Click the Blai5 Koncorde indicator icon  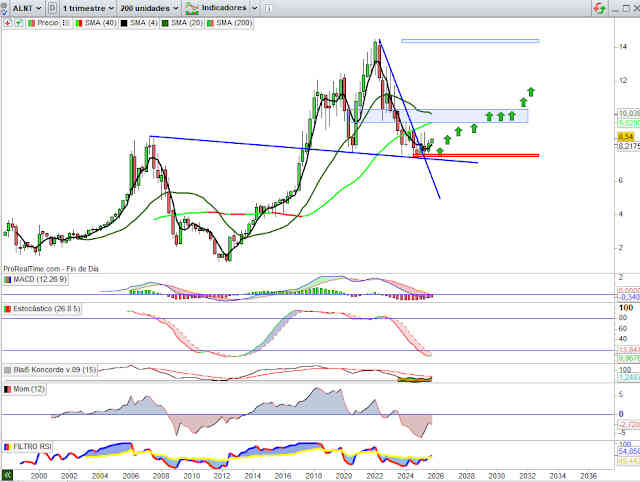tap(7, 369)
